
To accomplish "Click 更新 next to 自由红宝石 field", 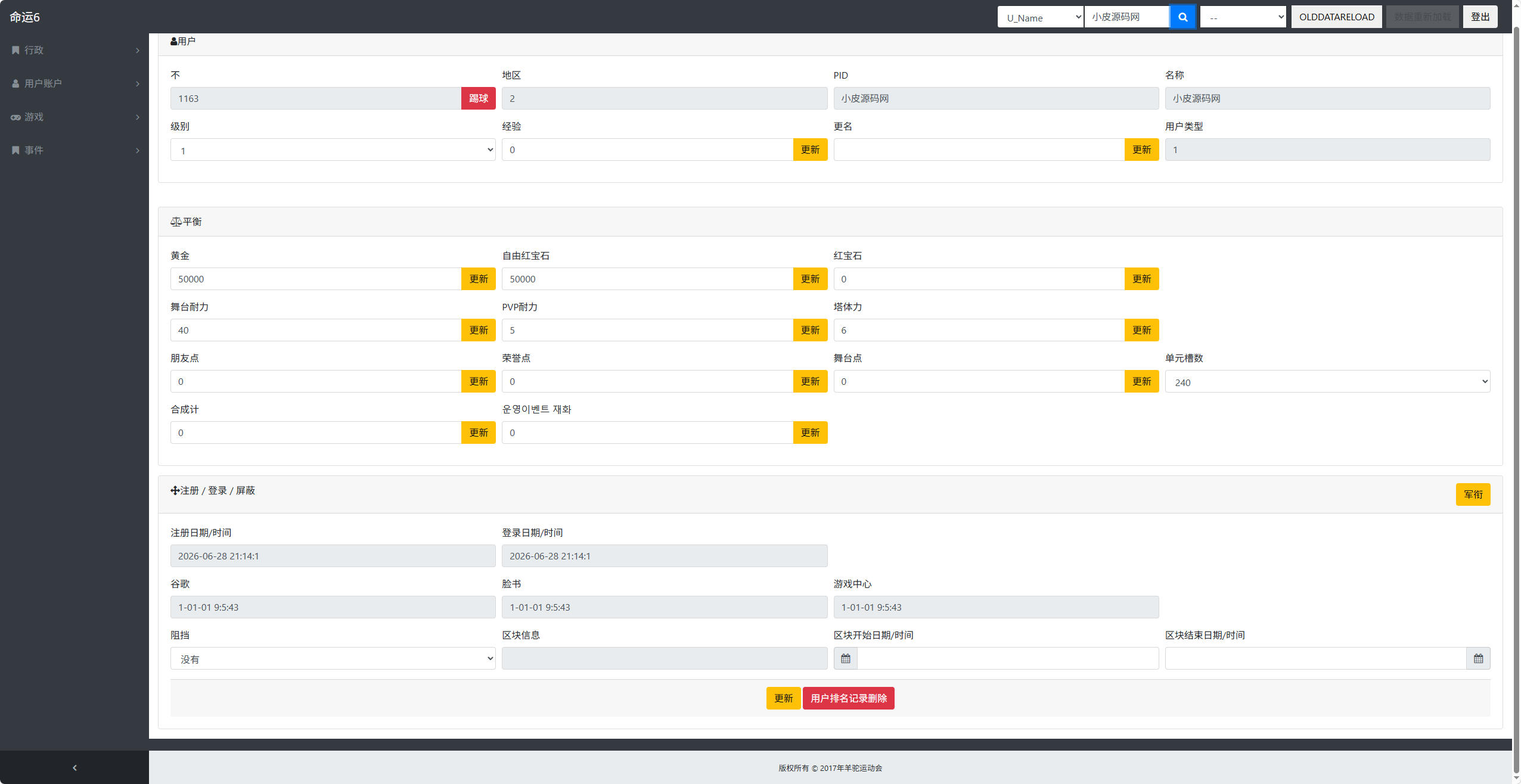I will (810, 279).
